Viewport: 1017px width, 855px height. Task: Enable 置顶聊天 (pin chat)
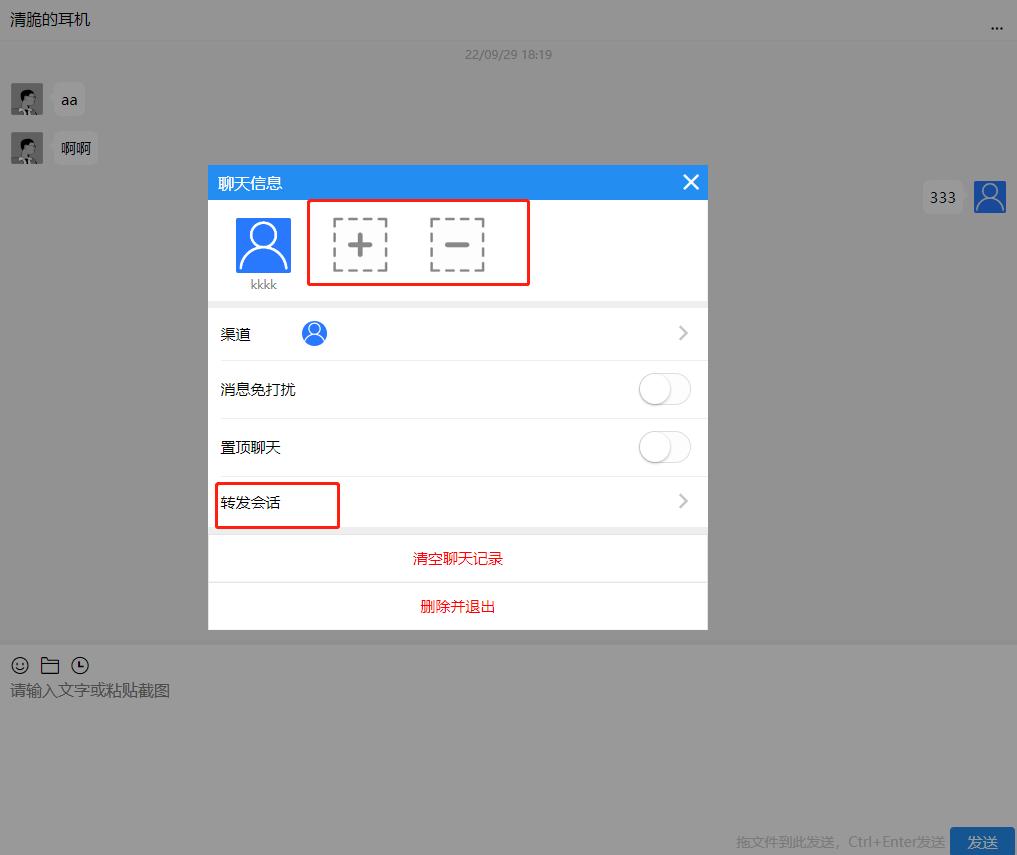(x=664, y=447)
